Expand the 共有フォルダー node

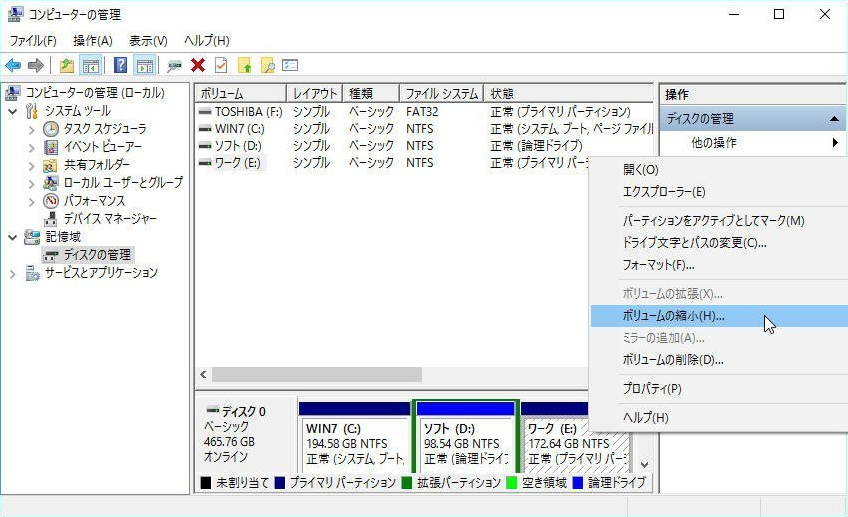click(x=31, y=166)
